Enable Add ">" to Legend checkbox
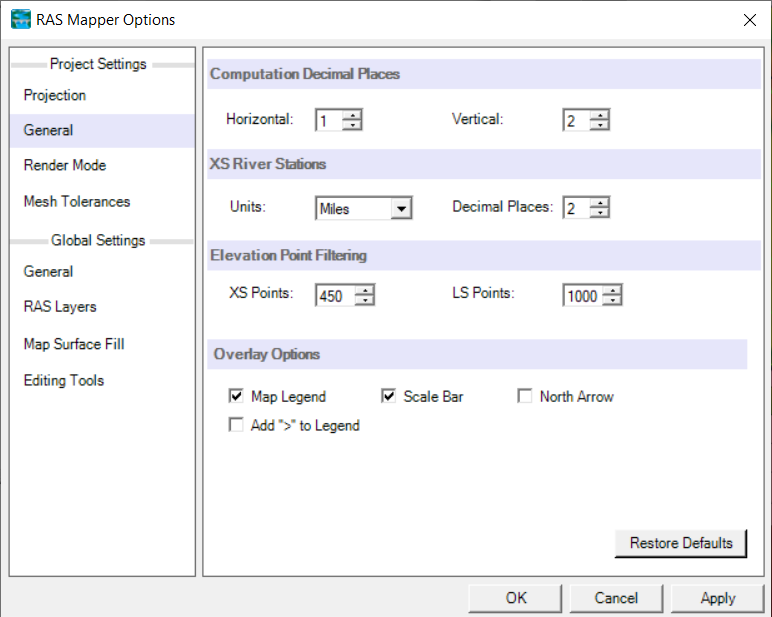The width and height of the screenshot is (772, 617). 236,424
